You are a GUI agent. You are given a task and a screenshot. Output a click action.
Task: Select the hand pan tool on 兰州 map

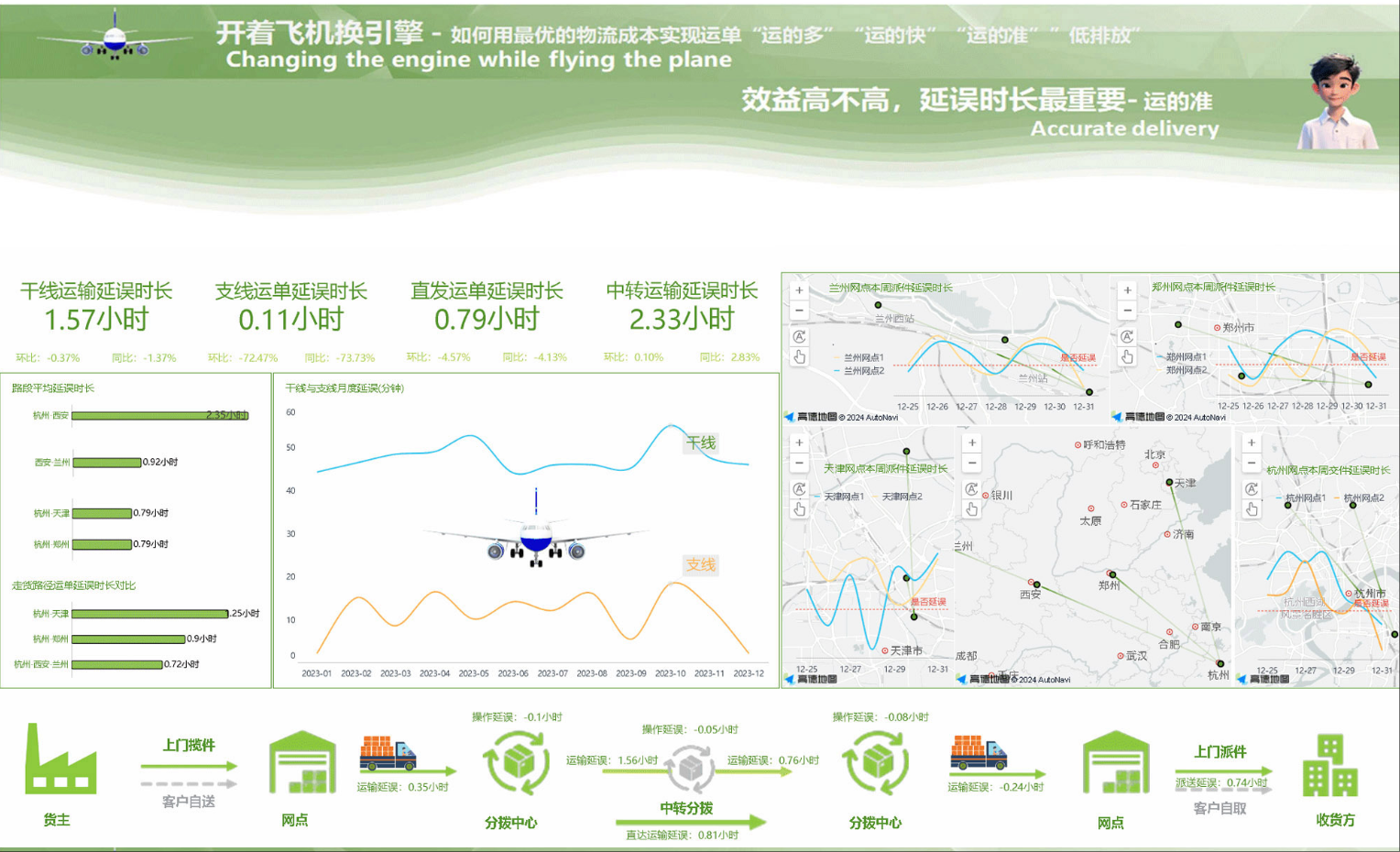pyautogui.click(x=799, y=357)
